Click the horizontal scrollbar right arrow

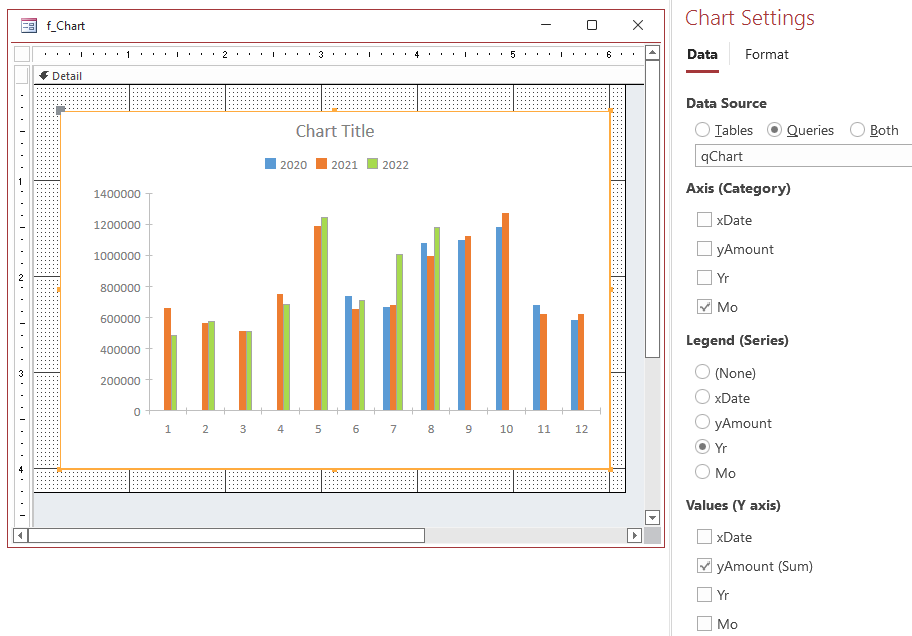(634, 536)
